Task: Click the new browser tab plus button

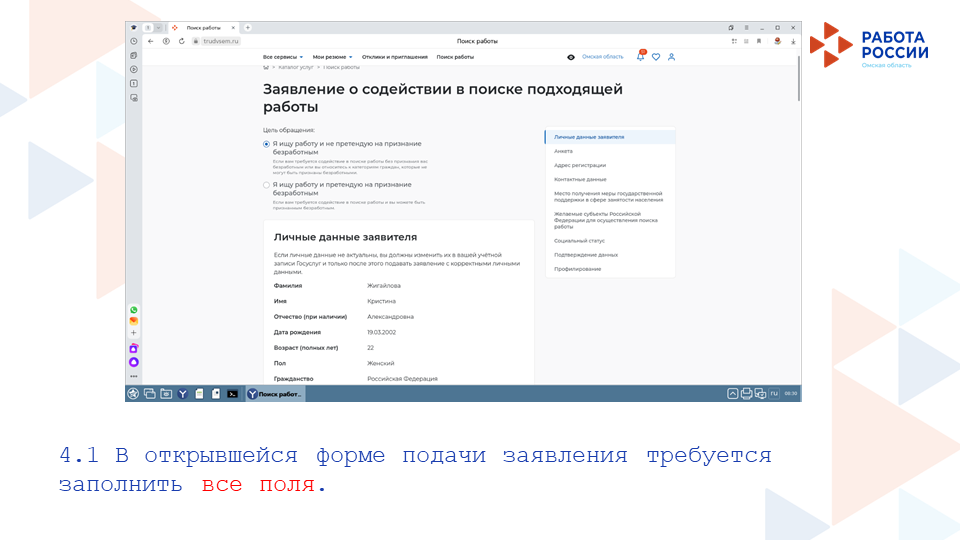Action: coord(248,27)
